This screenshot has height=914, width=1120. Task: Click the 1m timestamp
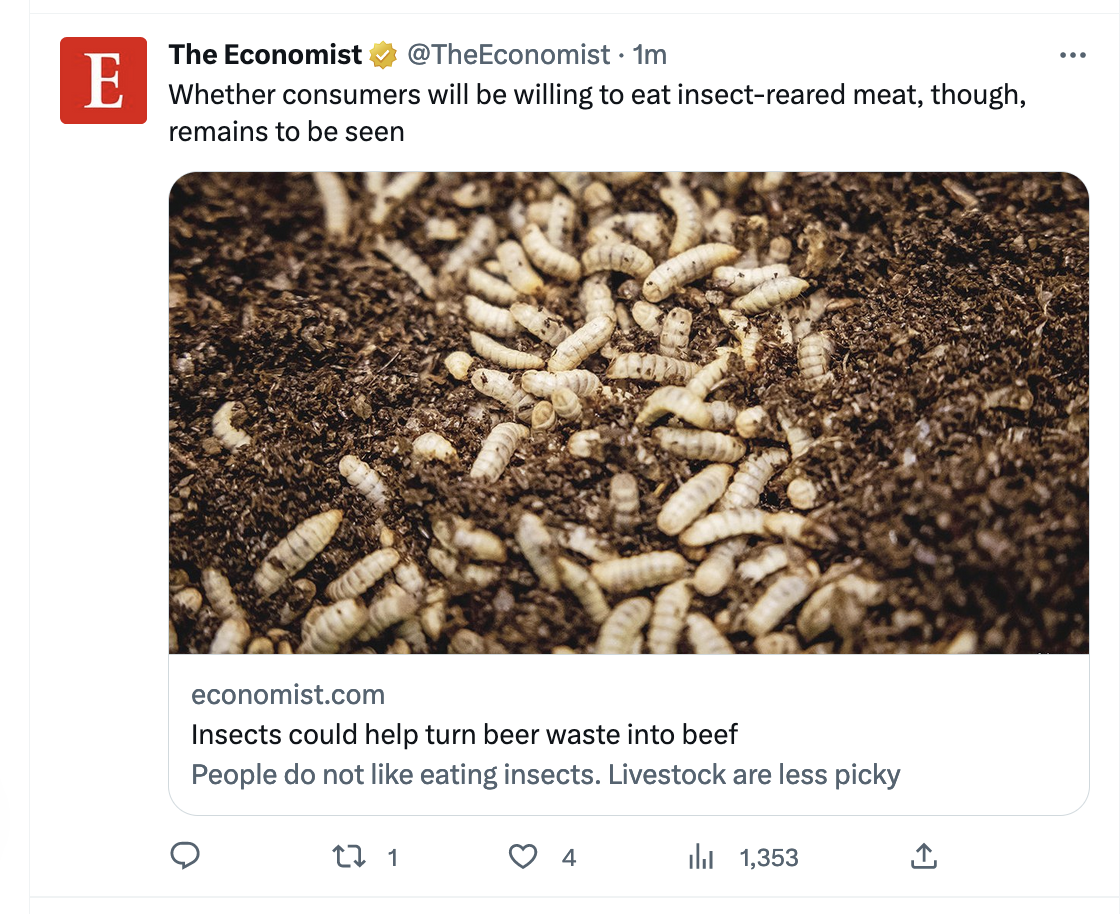pos(650,54)
